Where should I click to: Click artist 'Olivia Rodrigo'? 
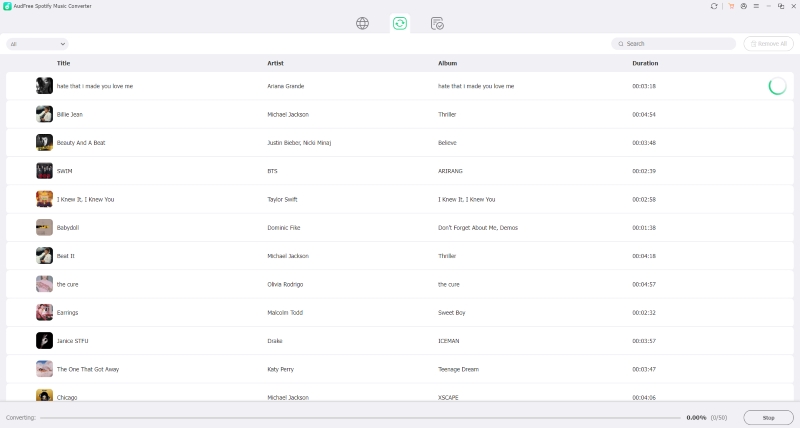285,284
